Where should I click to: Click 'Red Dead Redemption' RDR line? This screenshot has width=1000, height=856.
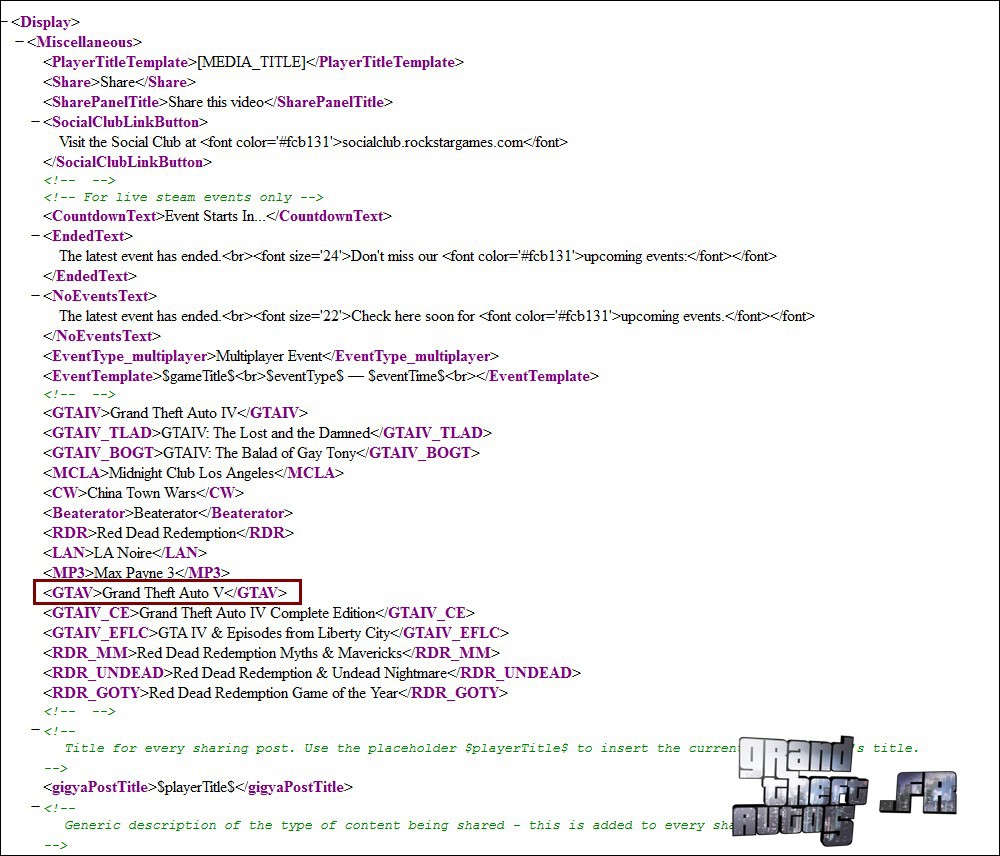tap(168, 533)
